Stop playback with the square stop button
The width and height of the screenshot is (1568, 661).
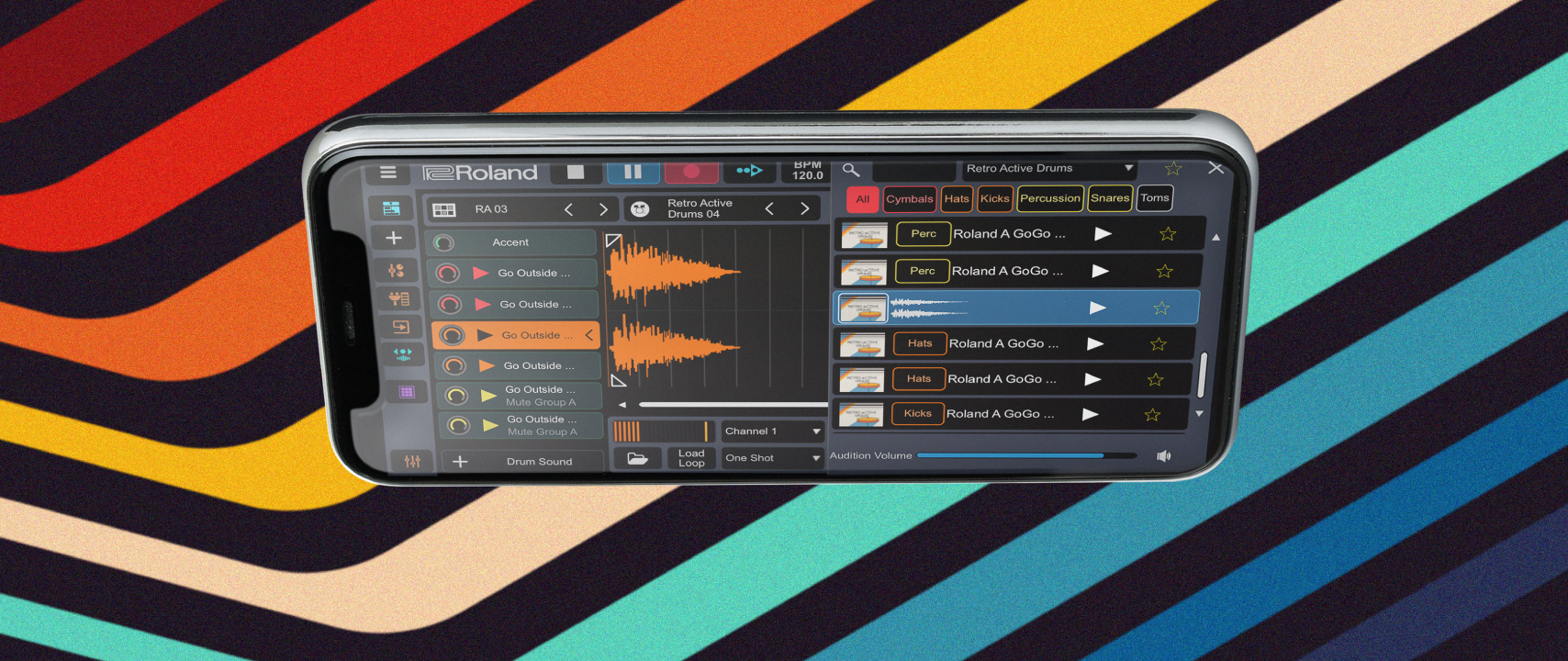(576, 172)
